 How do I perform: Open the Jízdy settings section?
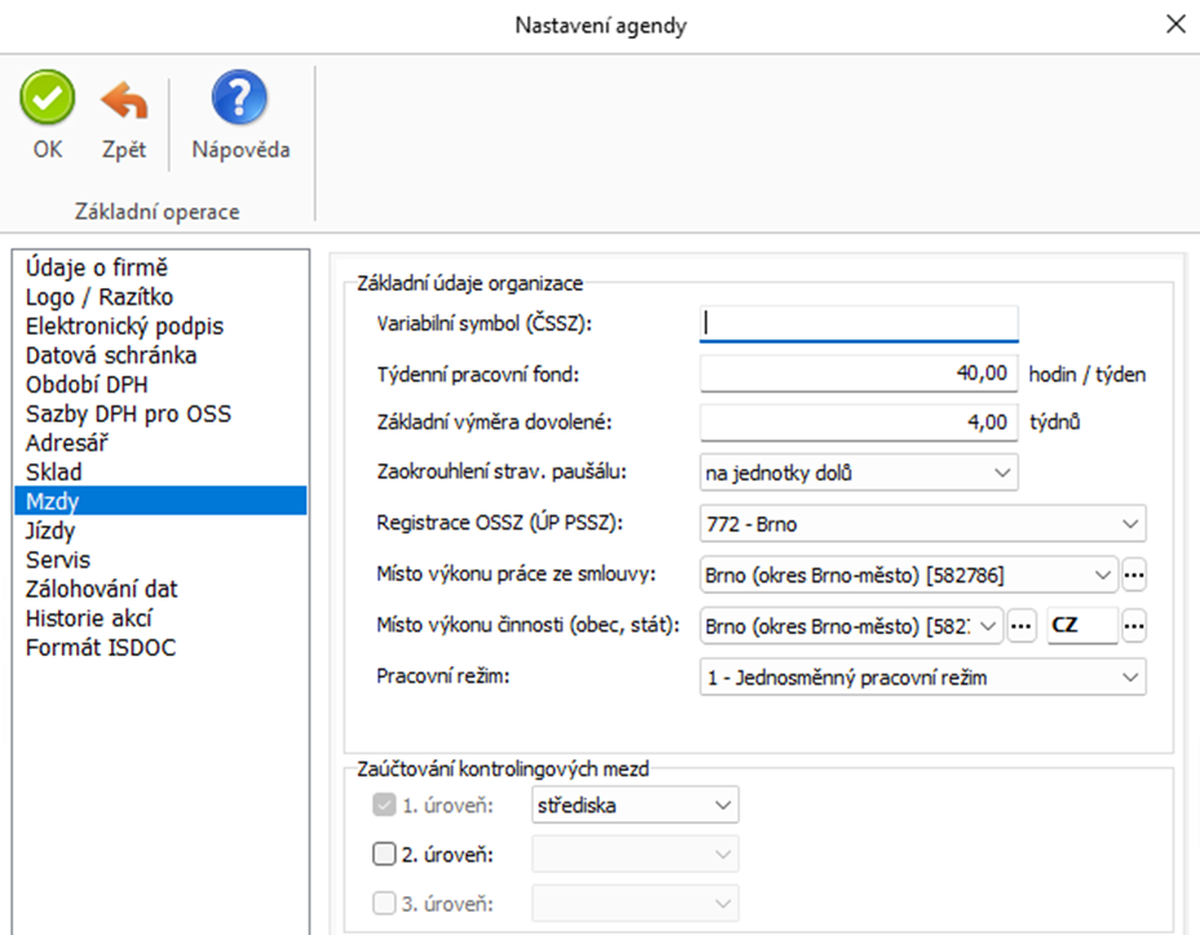(x=51, y=531)
